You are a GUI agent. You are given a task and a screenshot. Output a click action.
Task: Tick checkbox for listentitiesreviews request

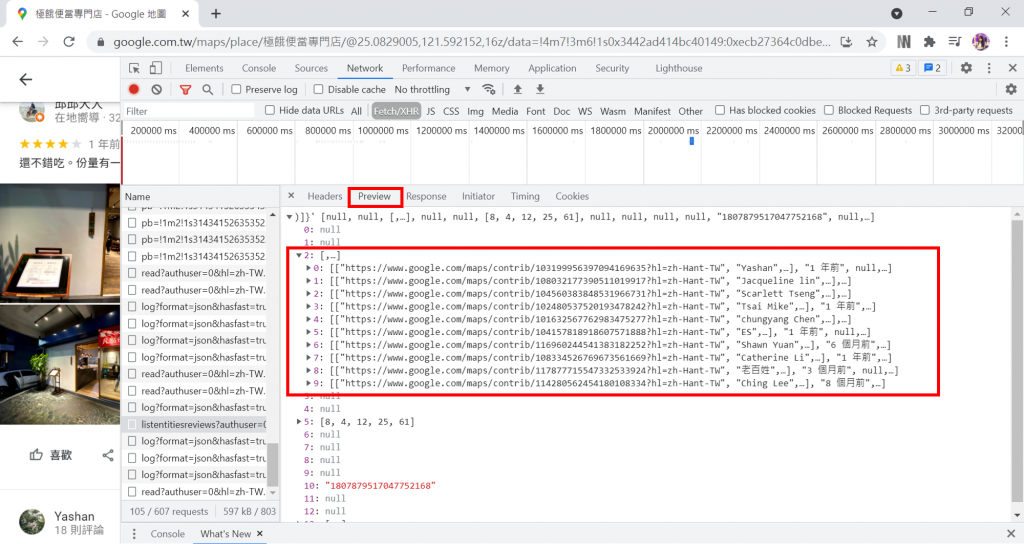[132, 424]
